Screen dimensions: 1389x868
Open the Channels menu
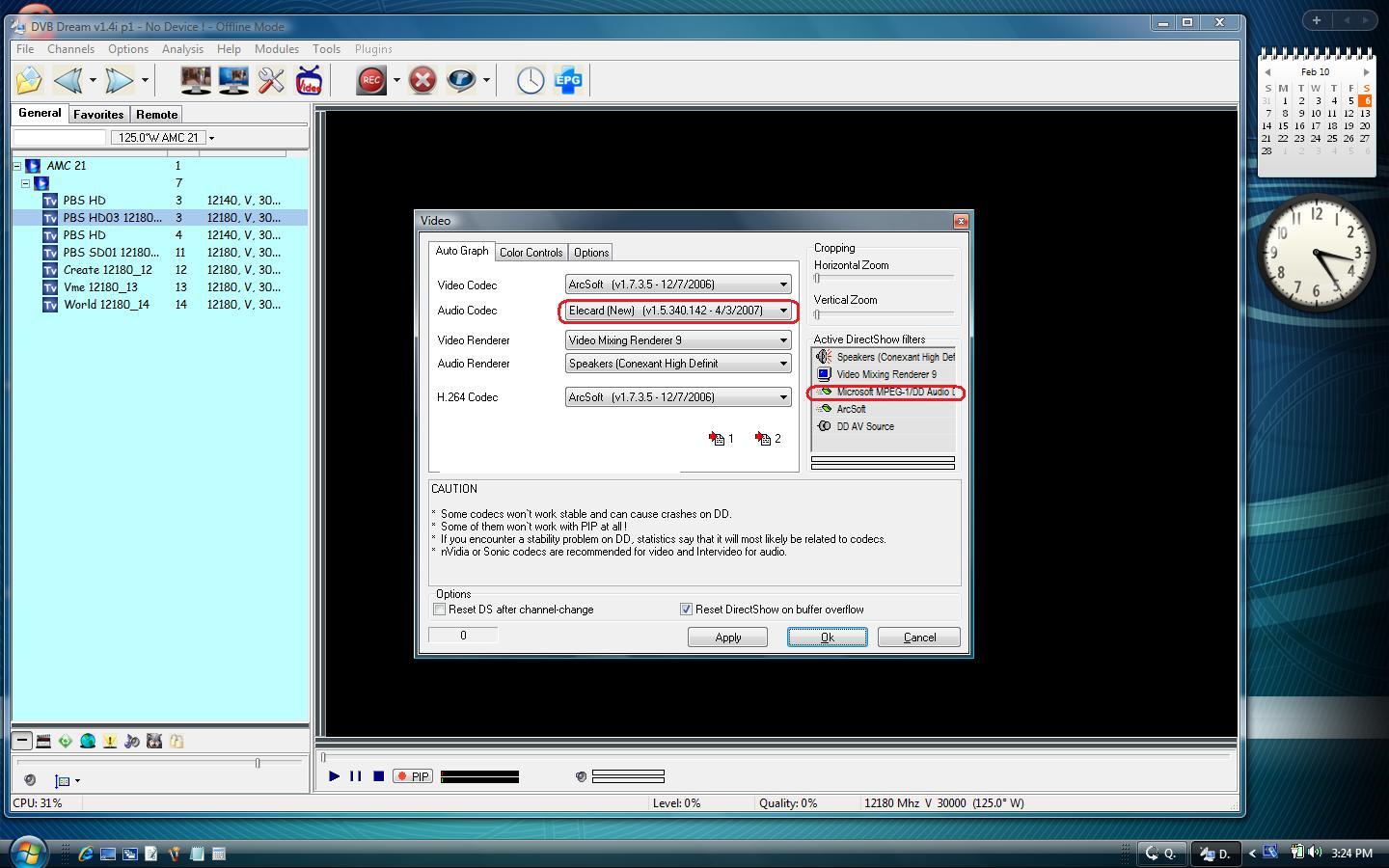click(70, 49)
